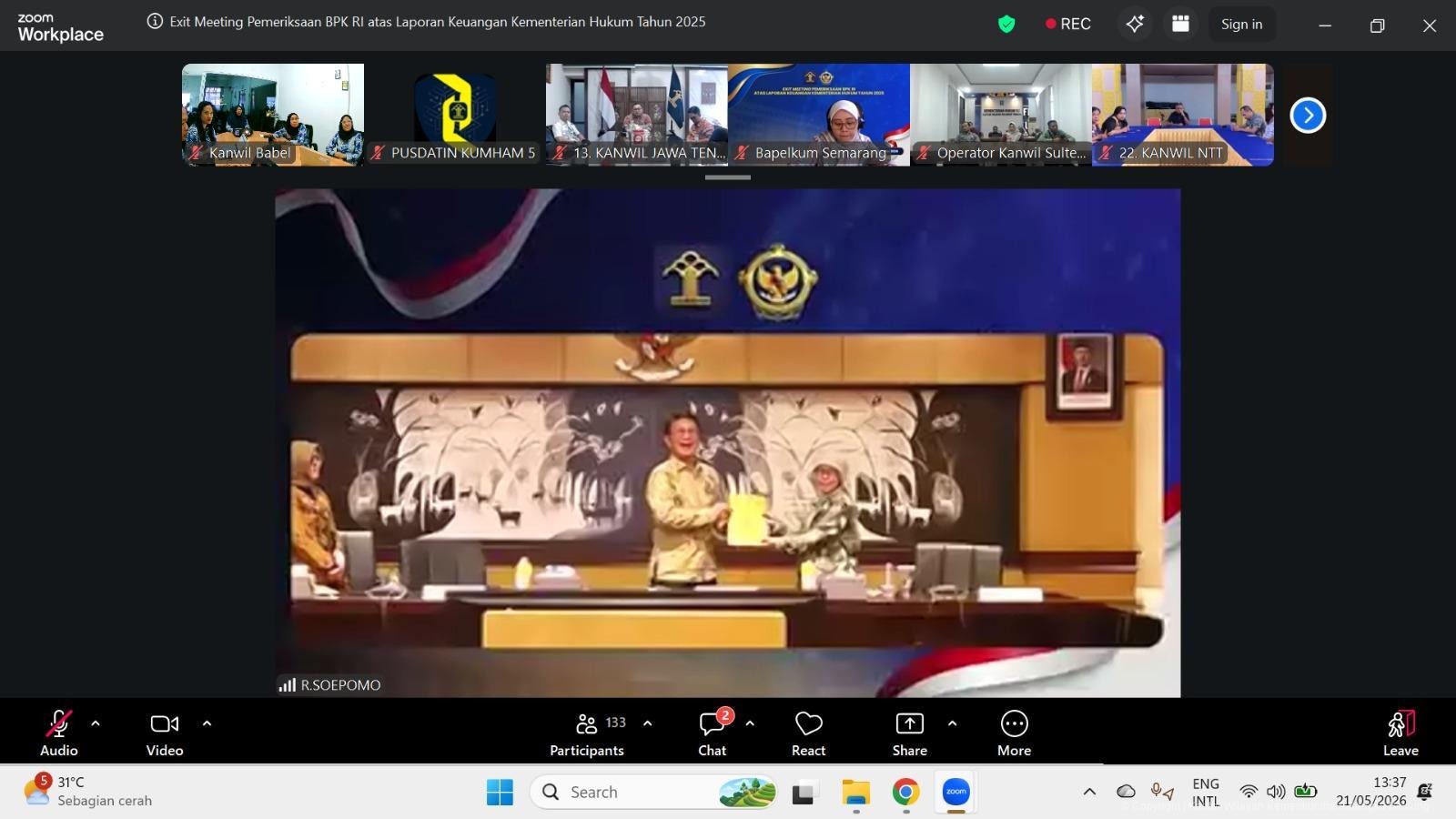The height and width of the screenshot is (819, 1456).
Task: Select Operator Kanwil Sulte... thumbnail
Action: tap(1001, 115)
